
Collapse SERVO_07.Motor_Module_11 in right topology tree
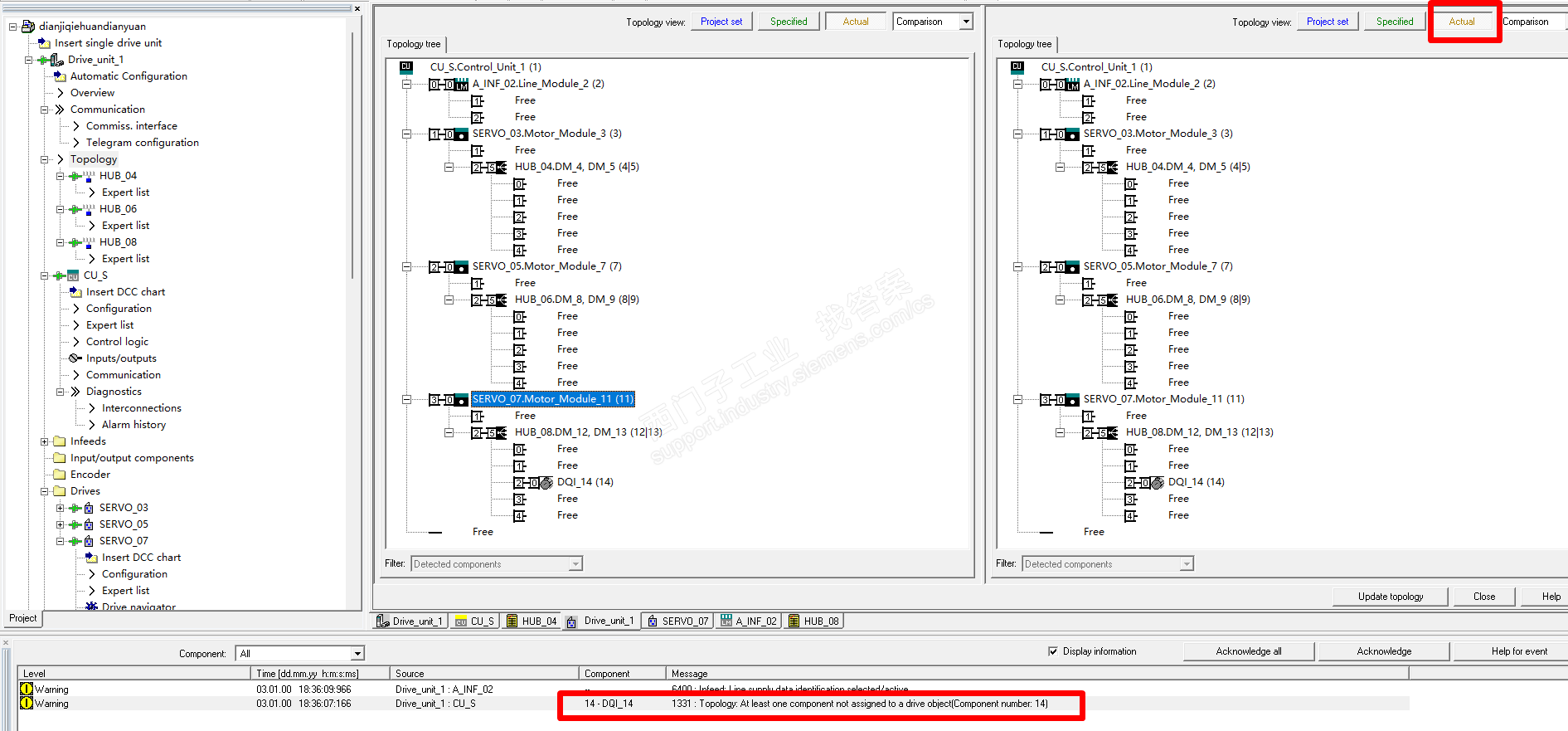coord(1017,399)
